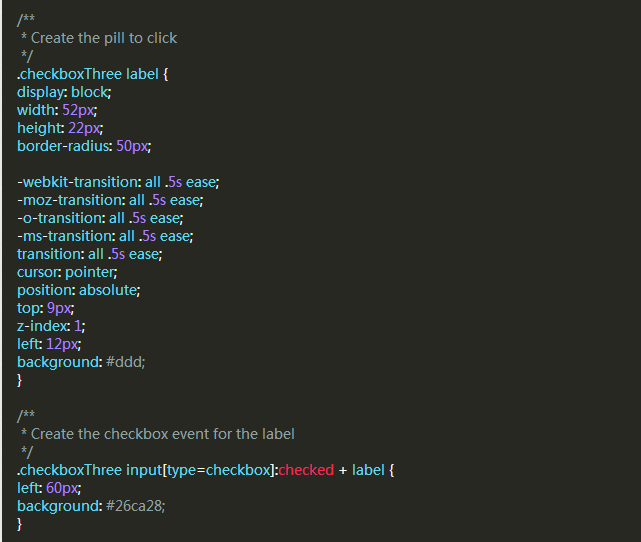Click the red "checked" pseudo-class text
The width and height of the screenshot is (641, 542).
pyautogui.click(x=306, y=470)
